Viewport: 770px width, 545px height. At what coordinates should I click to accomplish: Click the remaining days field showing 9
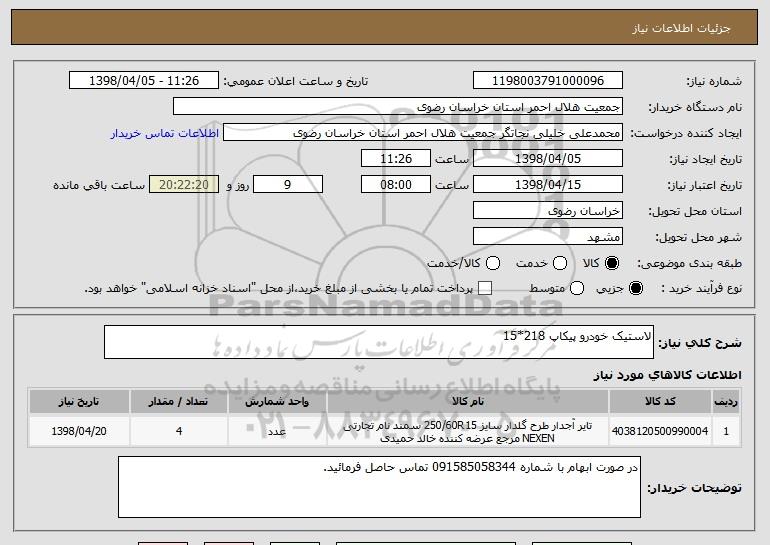point(288,185)
